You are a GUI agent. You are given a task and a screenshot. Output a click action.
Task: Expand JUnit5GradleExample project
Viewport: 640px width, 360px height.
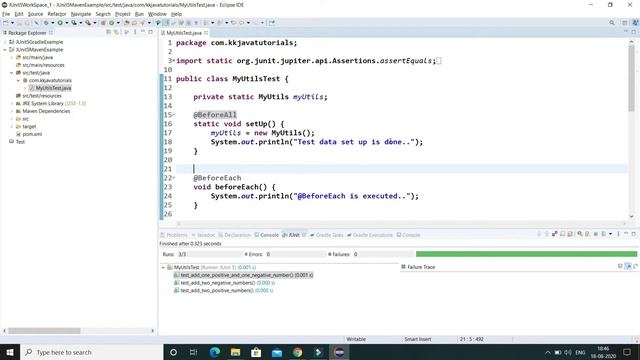(5, 42)
